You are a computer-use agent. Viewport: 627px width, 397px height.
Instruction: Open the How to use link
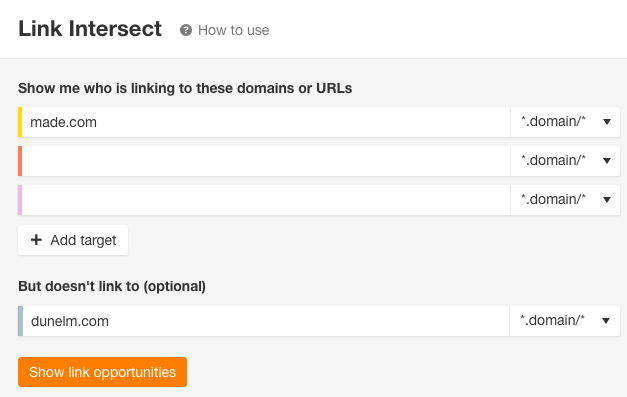(233, 30)
